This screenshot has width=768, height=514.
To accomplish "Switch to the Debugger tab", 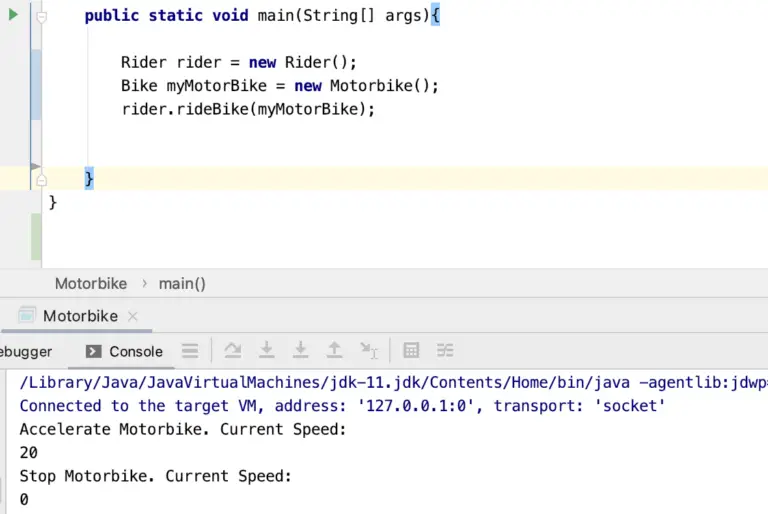I will click(x=26, y=351).
